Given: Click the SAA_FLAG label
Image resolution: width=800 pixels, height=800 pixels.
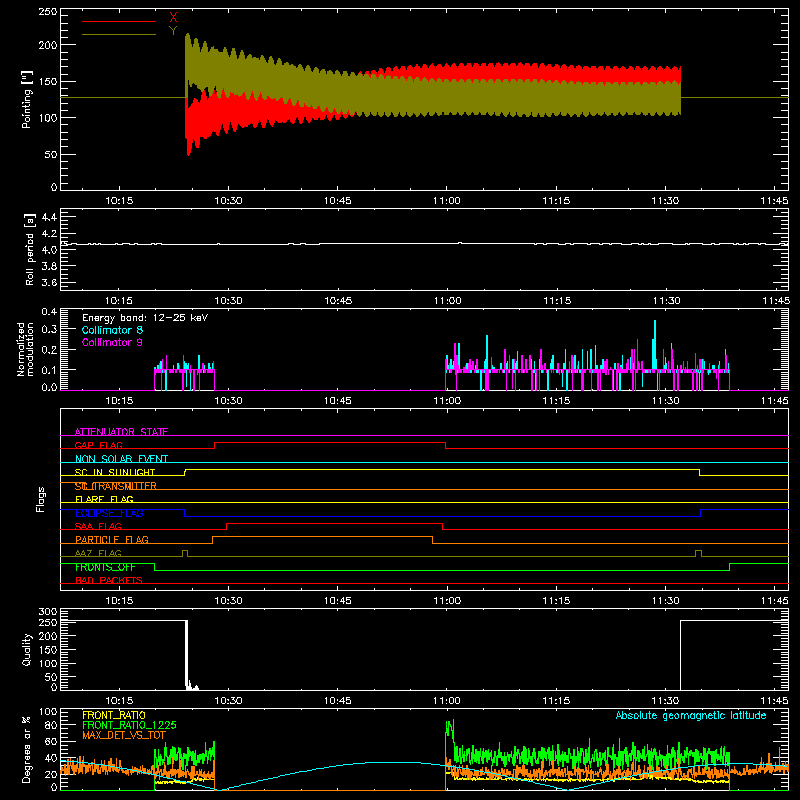Looking at the screenshot, I should [98, 526].
